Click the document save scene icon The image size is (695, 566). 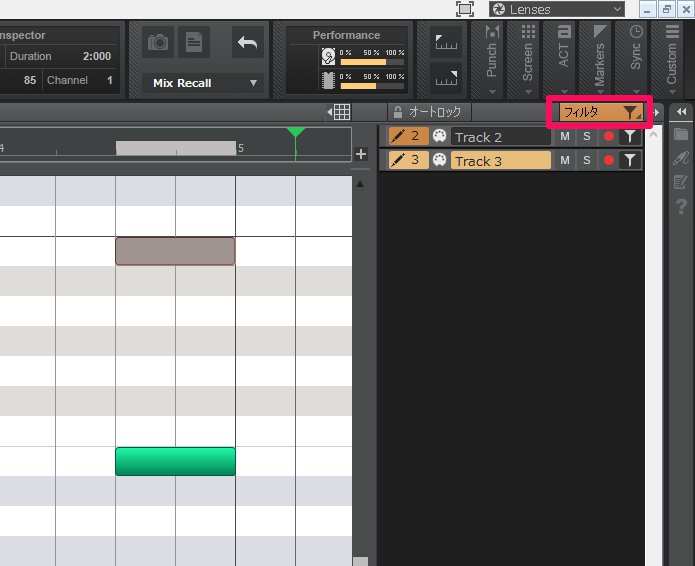(x=194, y=42)
